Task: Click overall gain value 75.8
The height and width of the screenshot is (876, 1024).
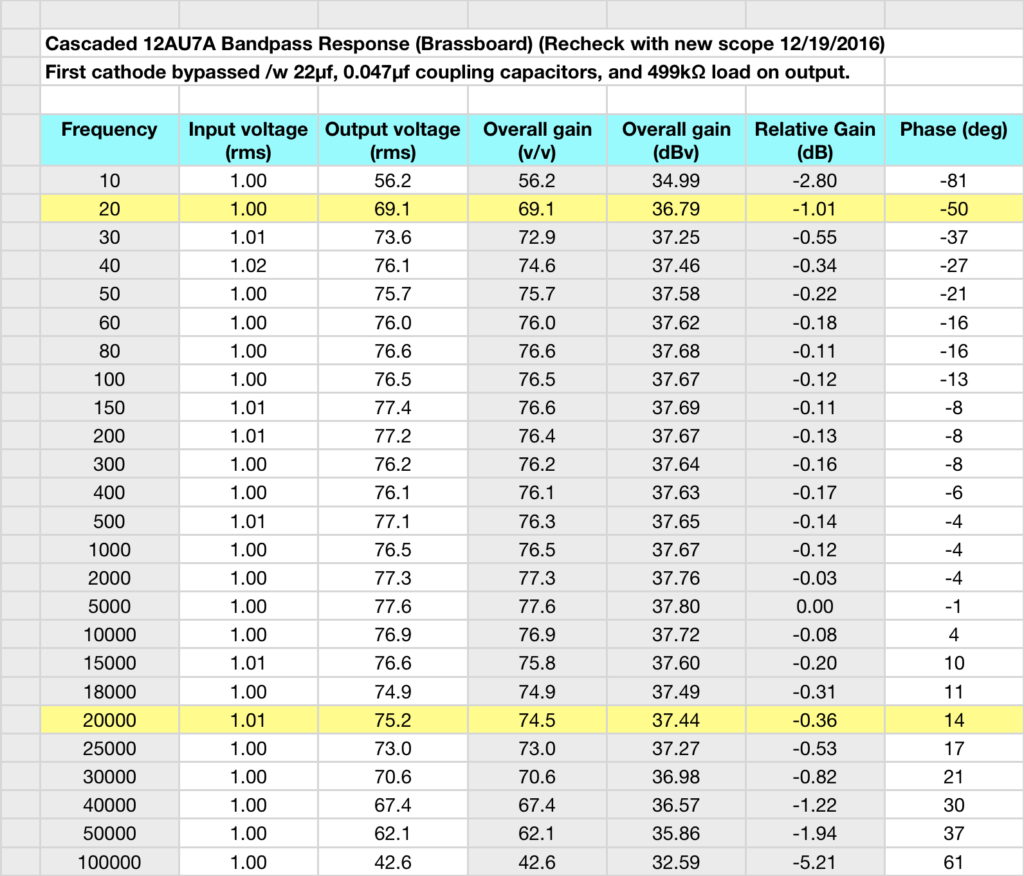Action: [x=537, y=663]
